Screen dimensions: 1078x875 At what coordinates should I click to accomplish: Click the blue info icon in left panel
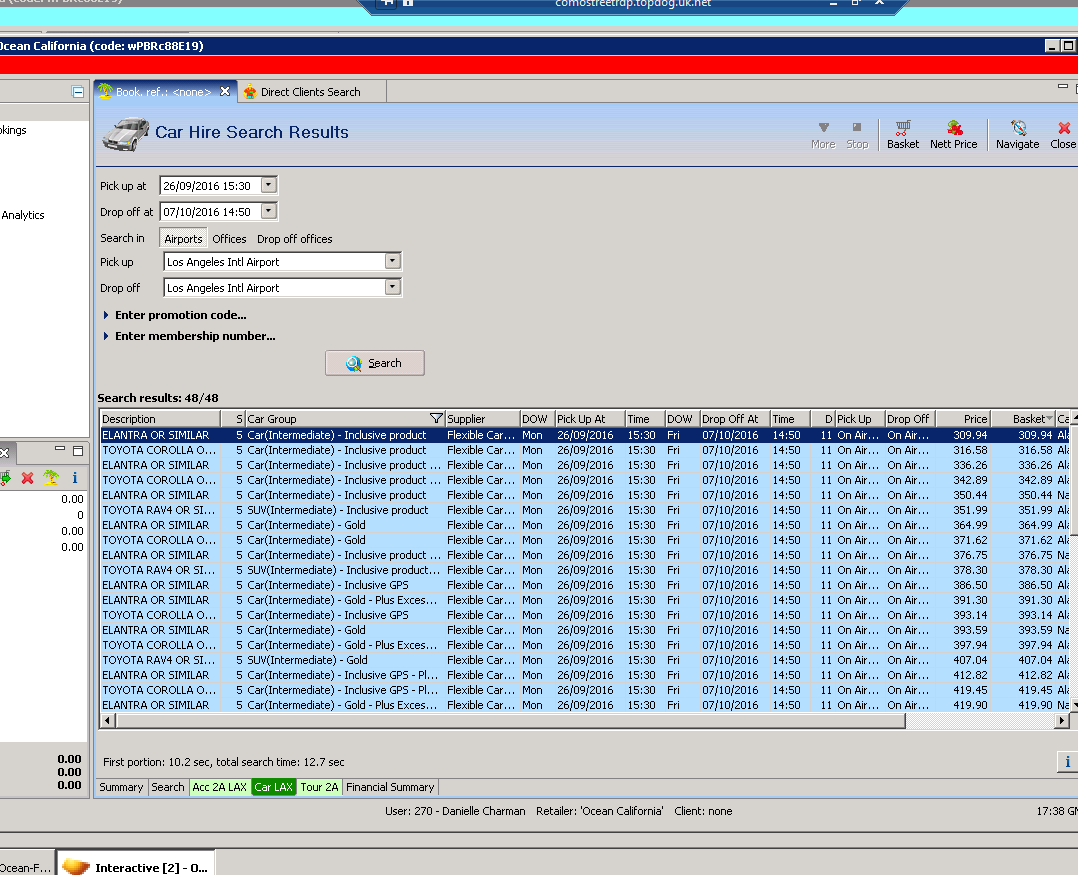(x=74, y=478)
